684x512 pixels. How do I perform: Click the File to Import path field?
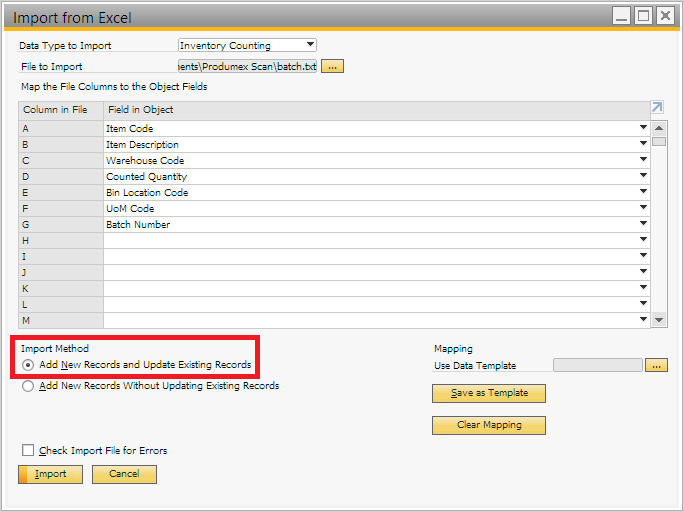tap(247, 66)
